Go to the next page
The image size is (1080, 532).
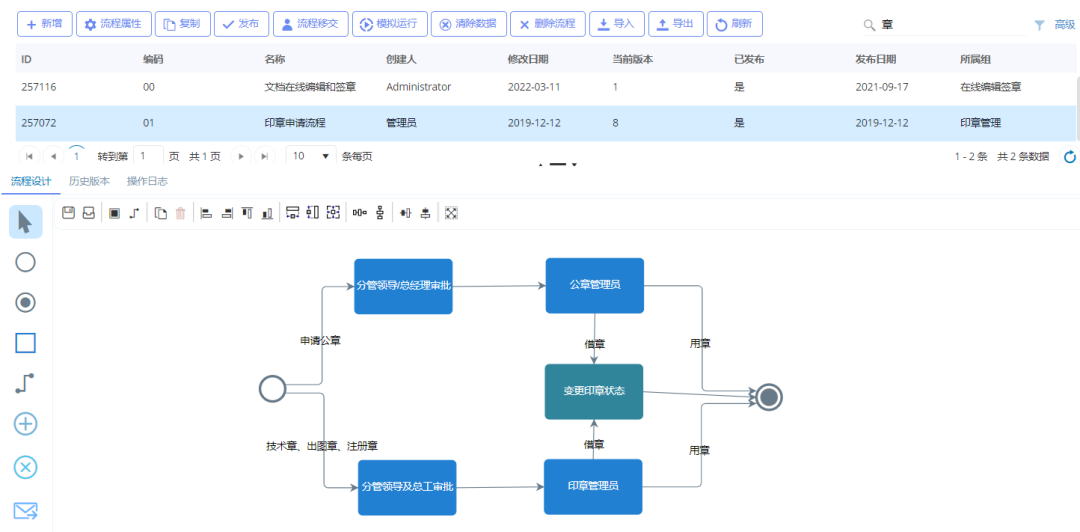pos(241,156)
